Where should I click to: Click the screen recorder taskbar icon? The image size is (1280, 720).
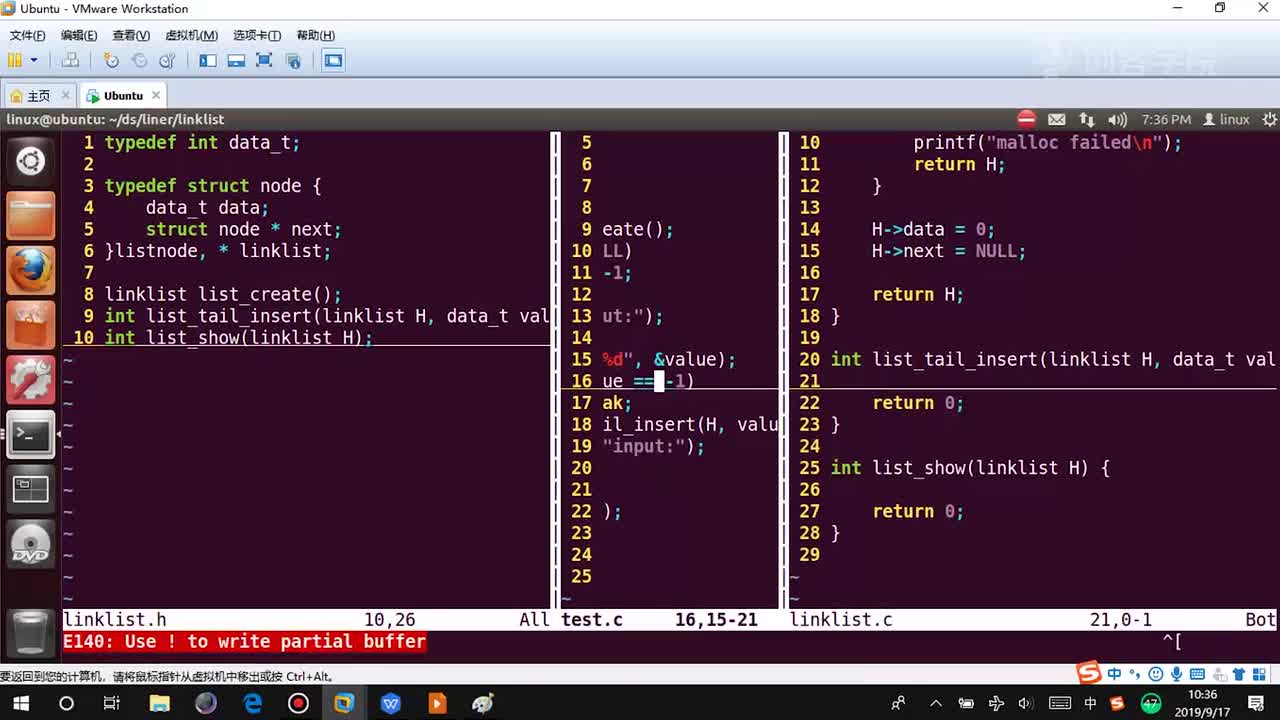[298, 703]
